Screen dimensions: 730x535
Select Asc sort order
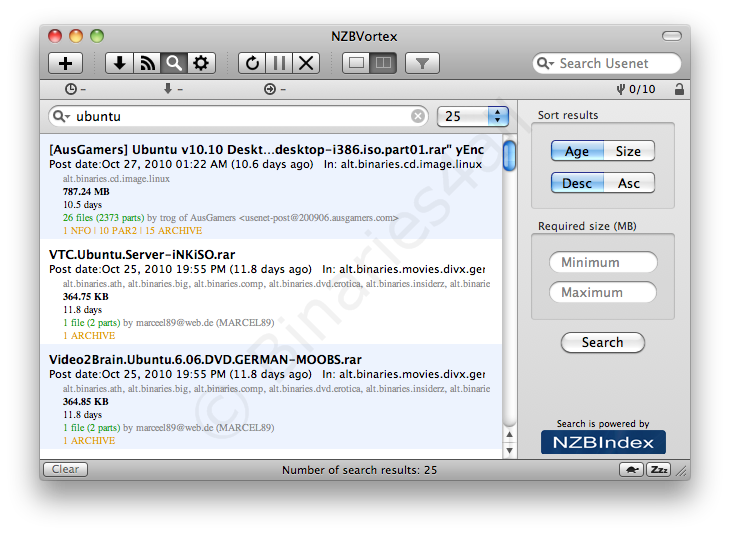coord(629,183)
